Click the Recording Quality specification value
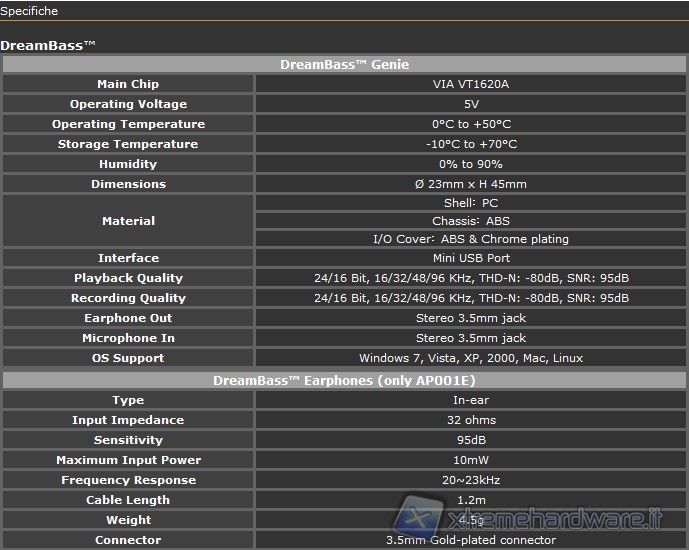Viewport: 689px width, 550px height. coord(471,298)
